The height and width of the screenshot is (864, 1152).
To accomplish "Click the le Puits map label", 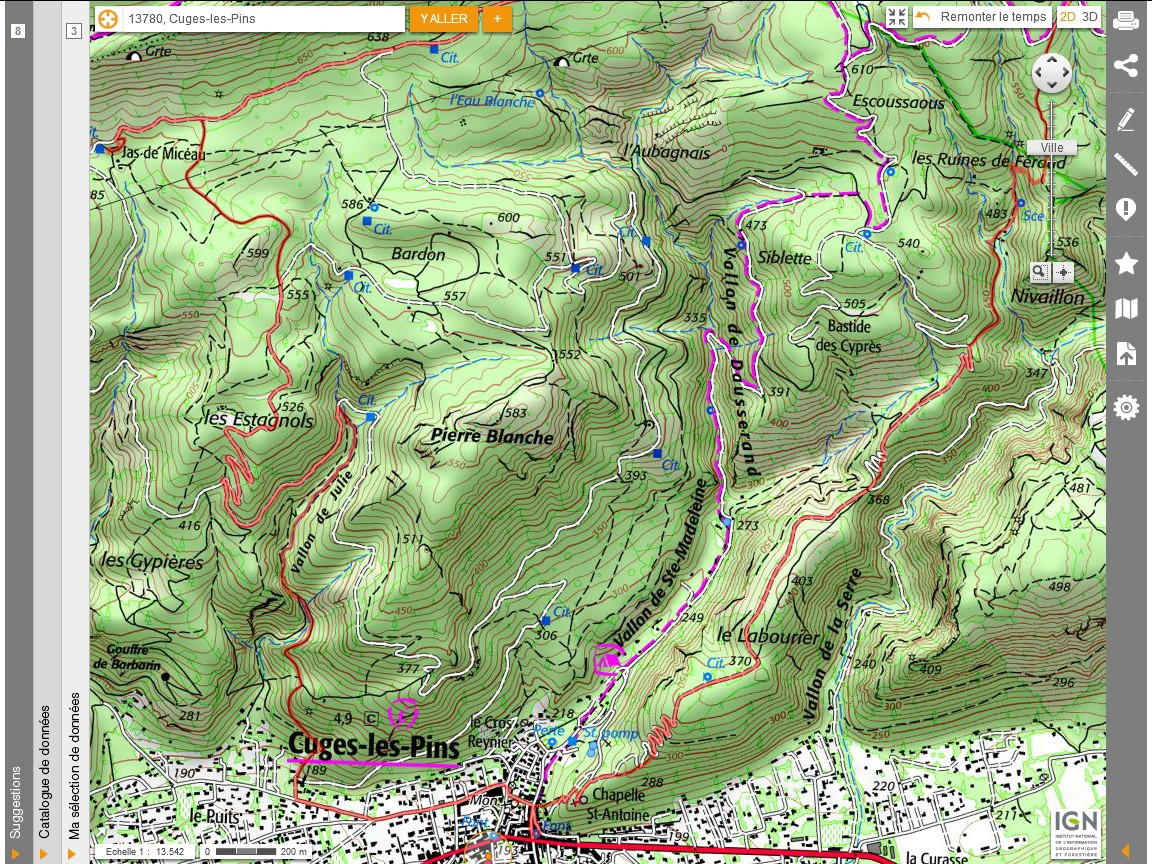I will point(214,816).
